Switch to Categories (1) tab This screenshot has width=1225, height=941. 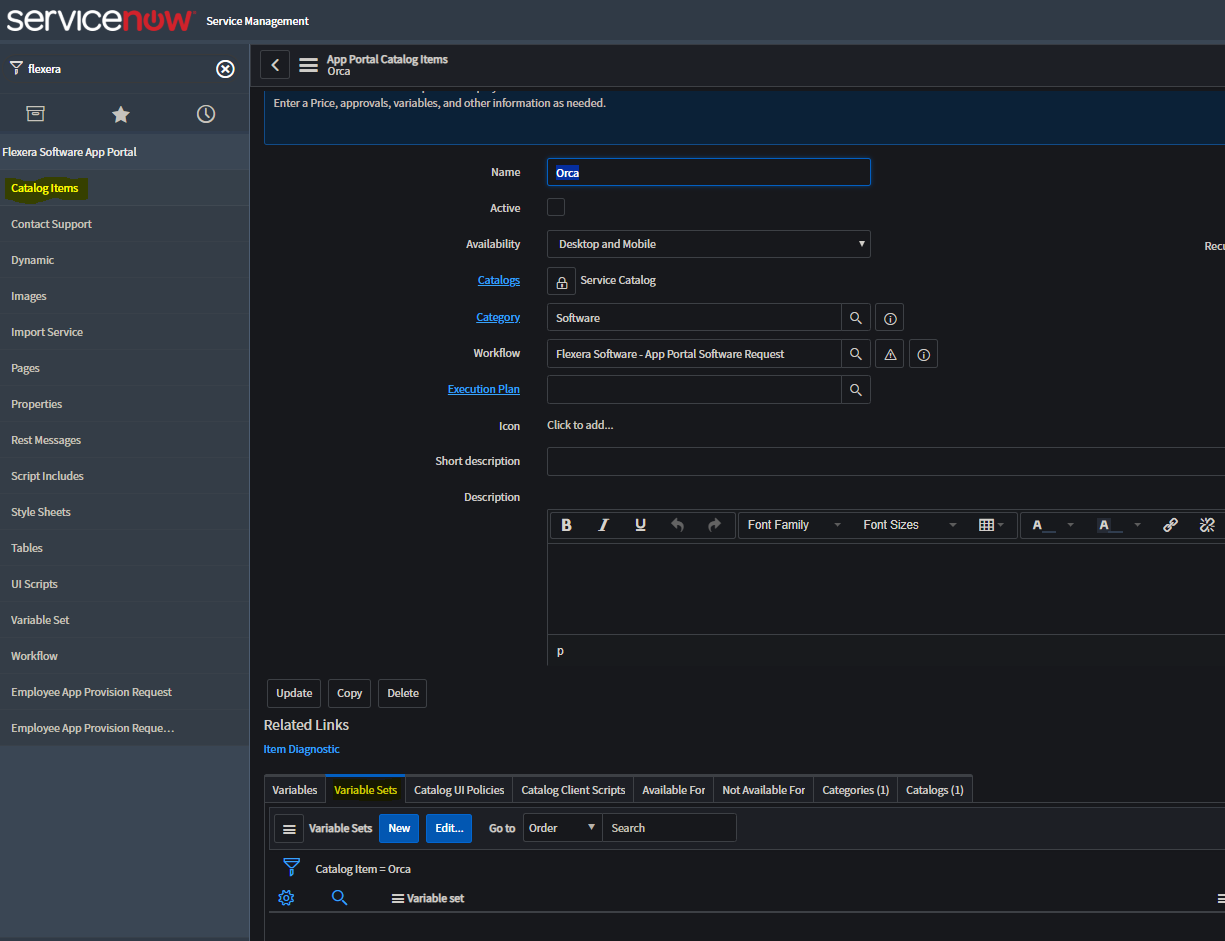856,790
